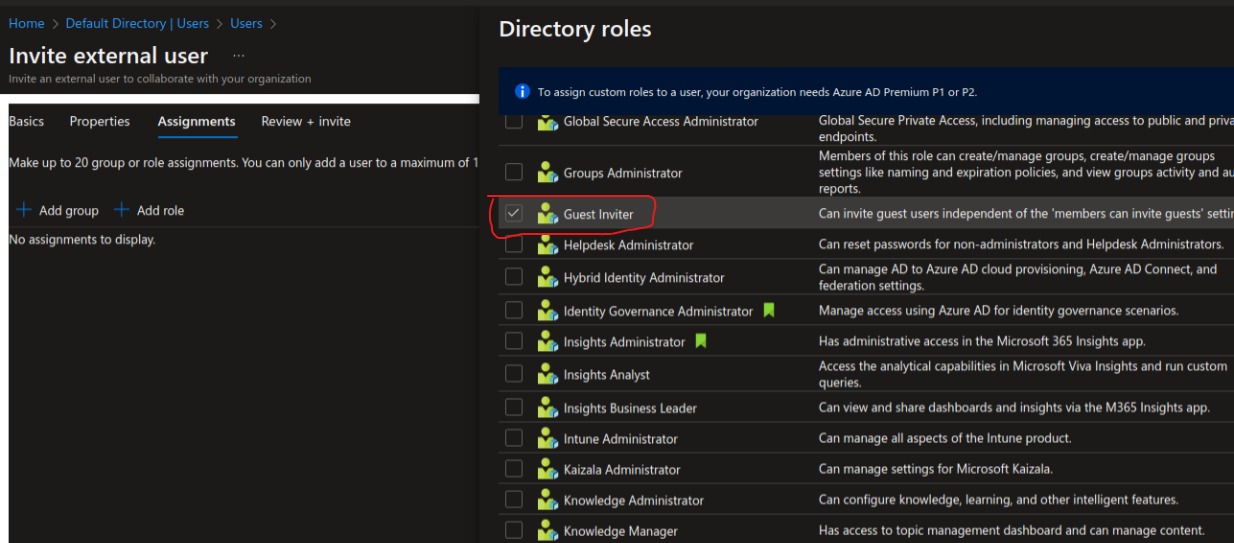Viewport: 1234px width, 543px height.
Task: Click the Add role button
Action: 150,211
